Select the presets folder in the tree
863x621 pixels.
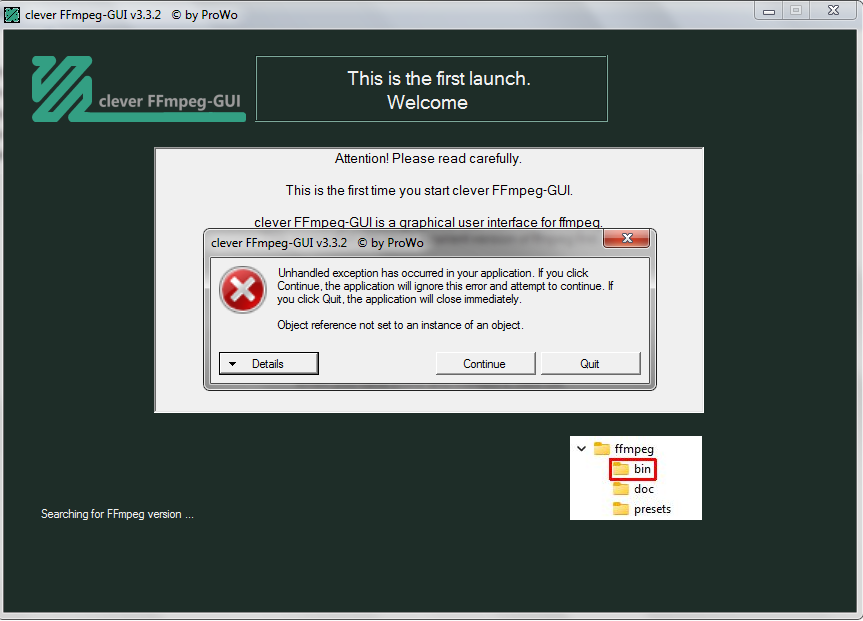[x=642, y=509]
